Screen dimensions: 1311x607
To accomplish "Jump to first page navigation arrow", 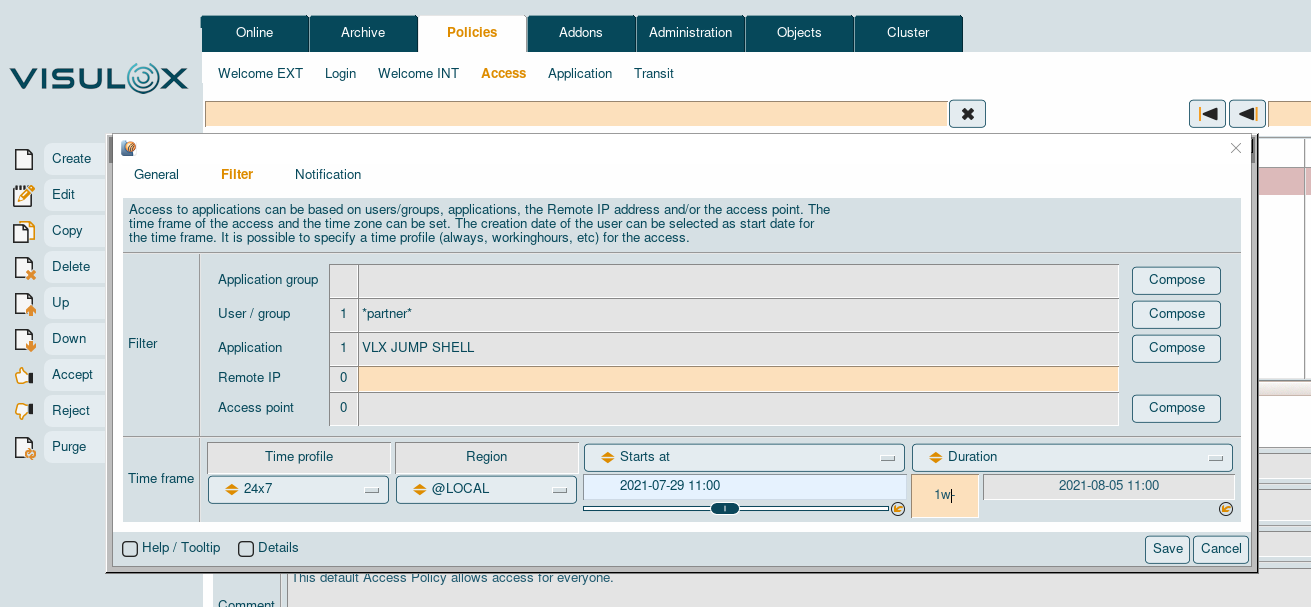I will pyautogui.click(x=1207, y=114).
